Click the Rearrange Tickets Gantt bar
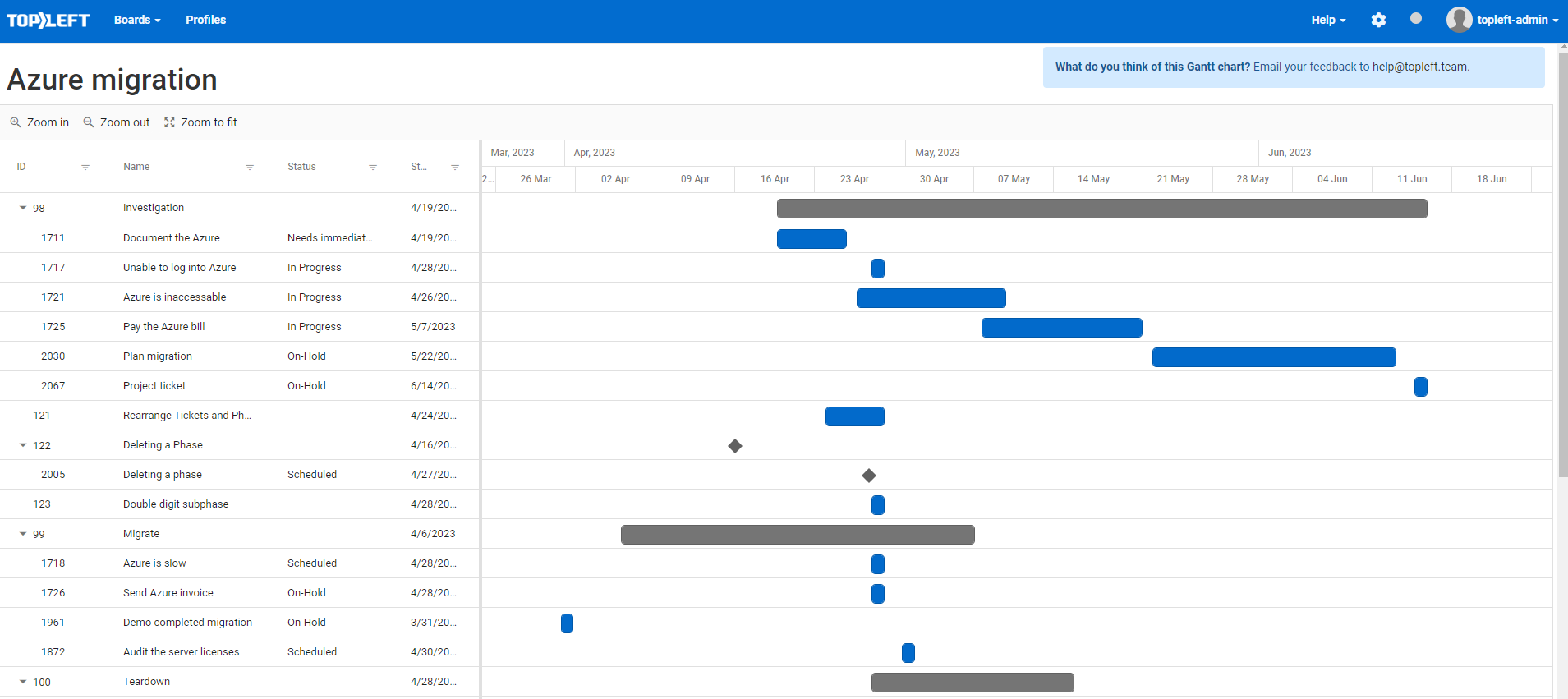Viewport: 1568px width, 699px height. coord(854,416)
